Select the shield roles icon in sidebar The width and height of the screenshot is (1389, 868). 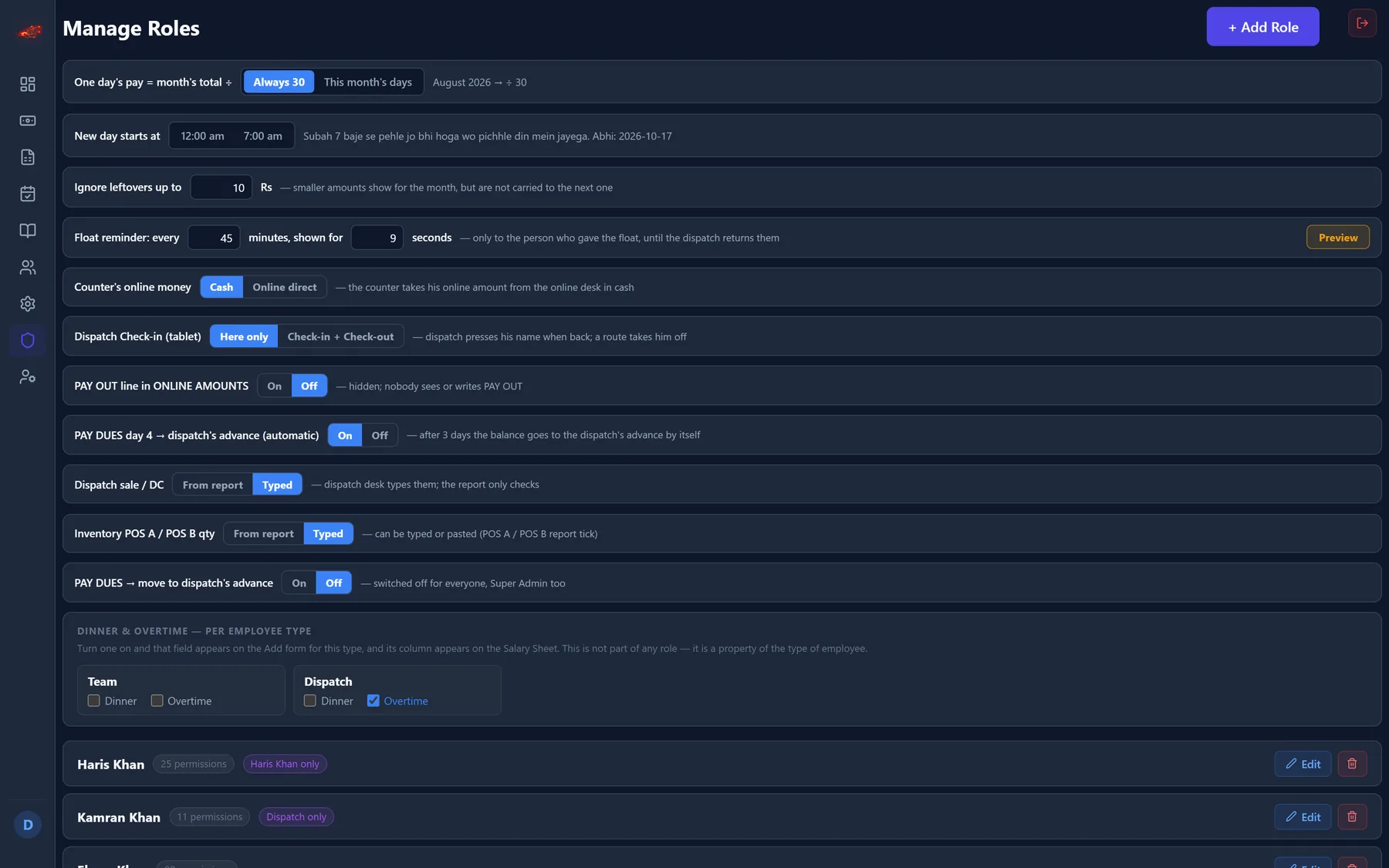coord(28,340)
